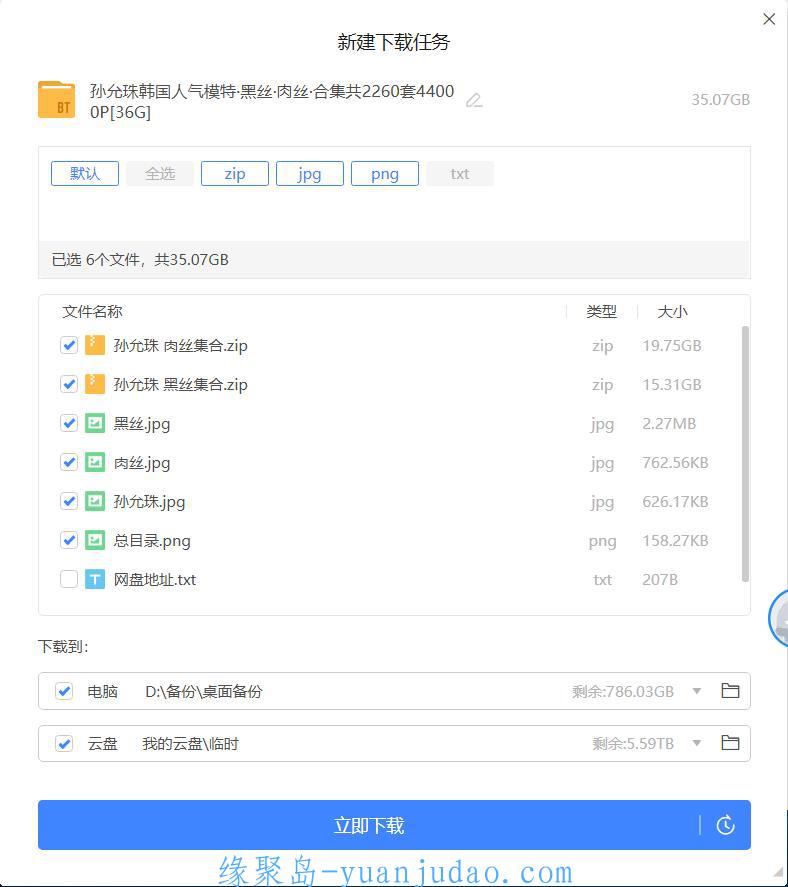Viewport: 788px width, 887px height.
Task: Expand the 电脑 path dropdown arrow
Action: pos(697,691)
